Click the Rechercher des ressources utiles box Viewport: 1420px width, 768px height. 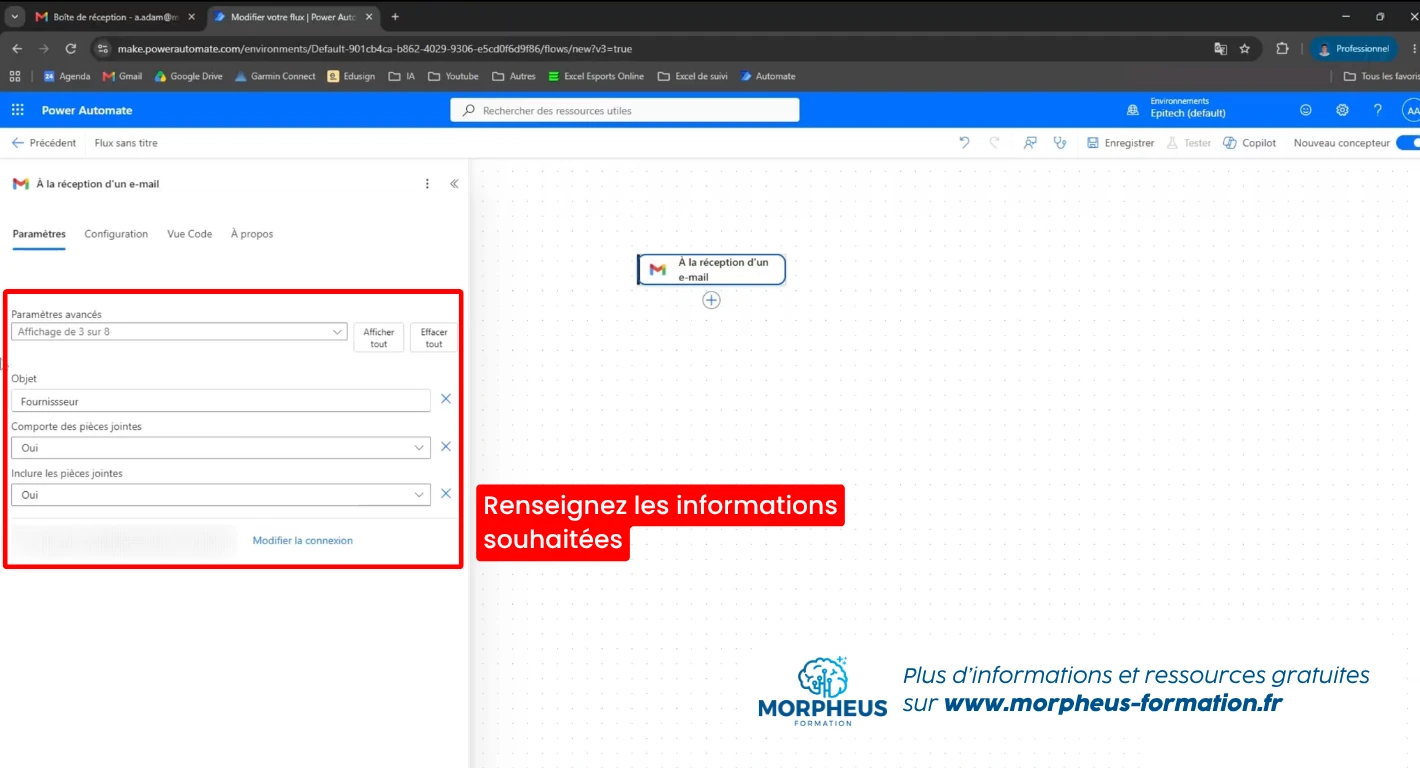tap(625, 110)
